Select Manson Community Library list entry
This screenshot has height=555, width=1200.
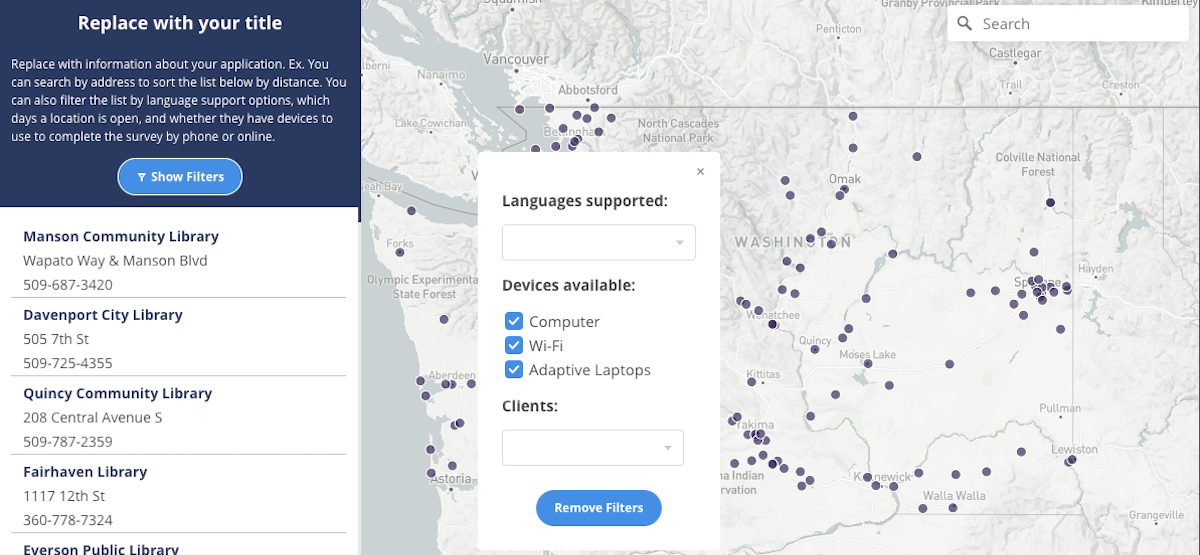pos(121,237)
